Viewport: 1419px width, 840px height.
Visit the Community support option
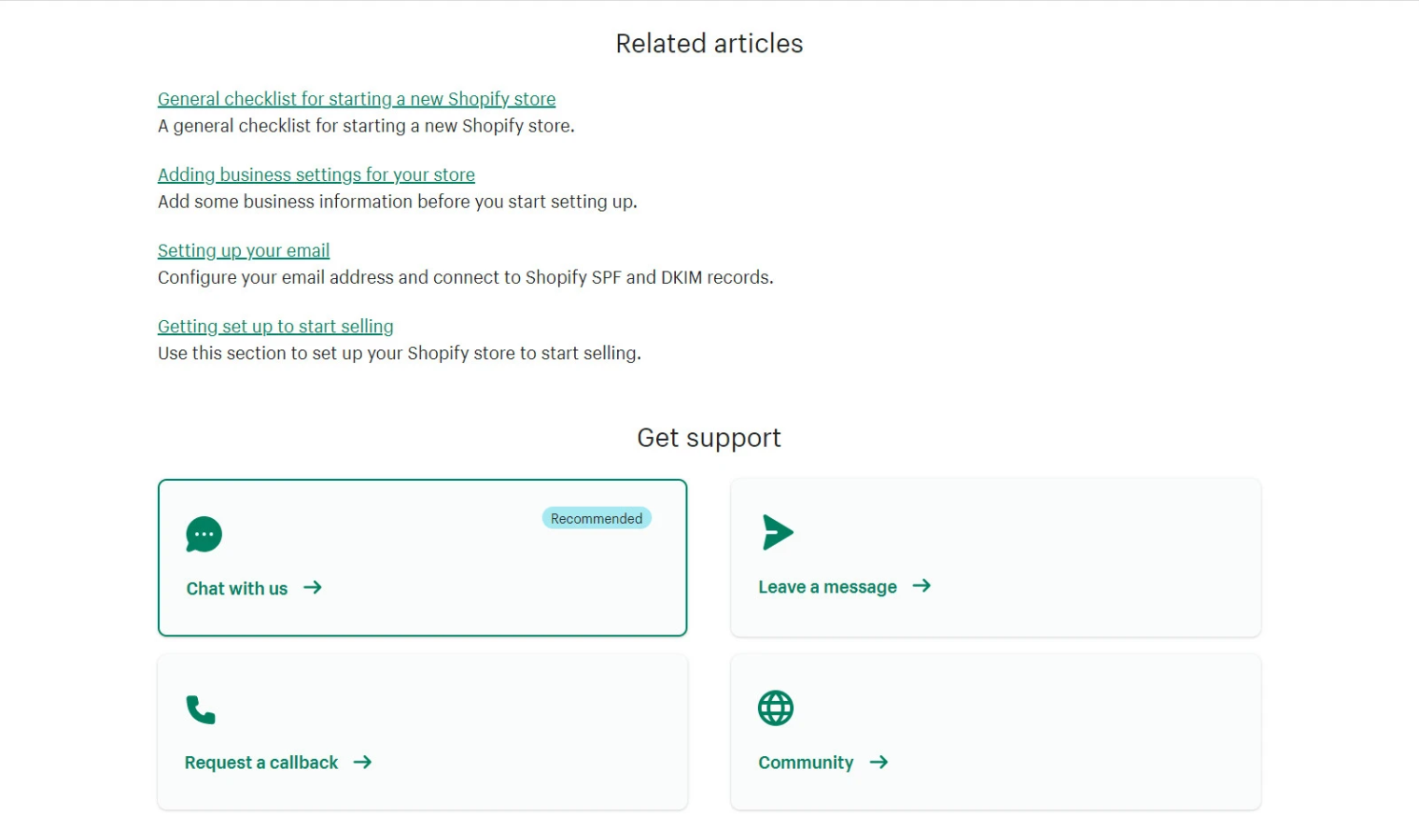[806, 762]
